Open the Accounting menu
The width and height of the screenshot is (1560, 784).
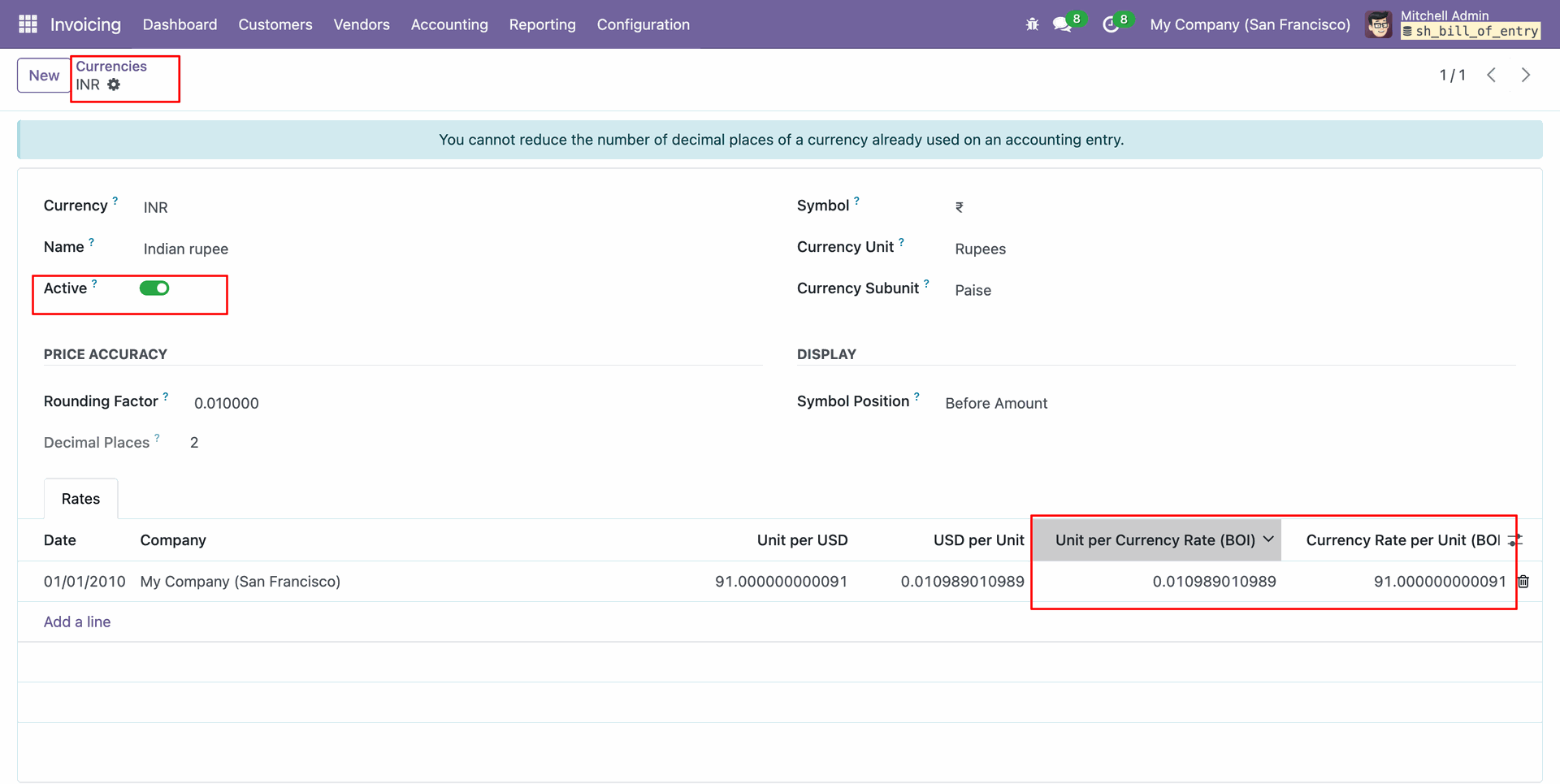pyautogui.click(x=449, y=24)
